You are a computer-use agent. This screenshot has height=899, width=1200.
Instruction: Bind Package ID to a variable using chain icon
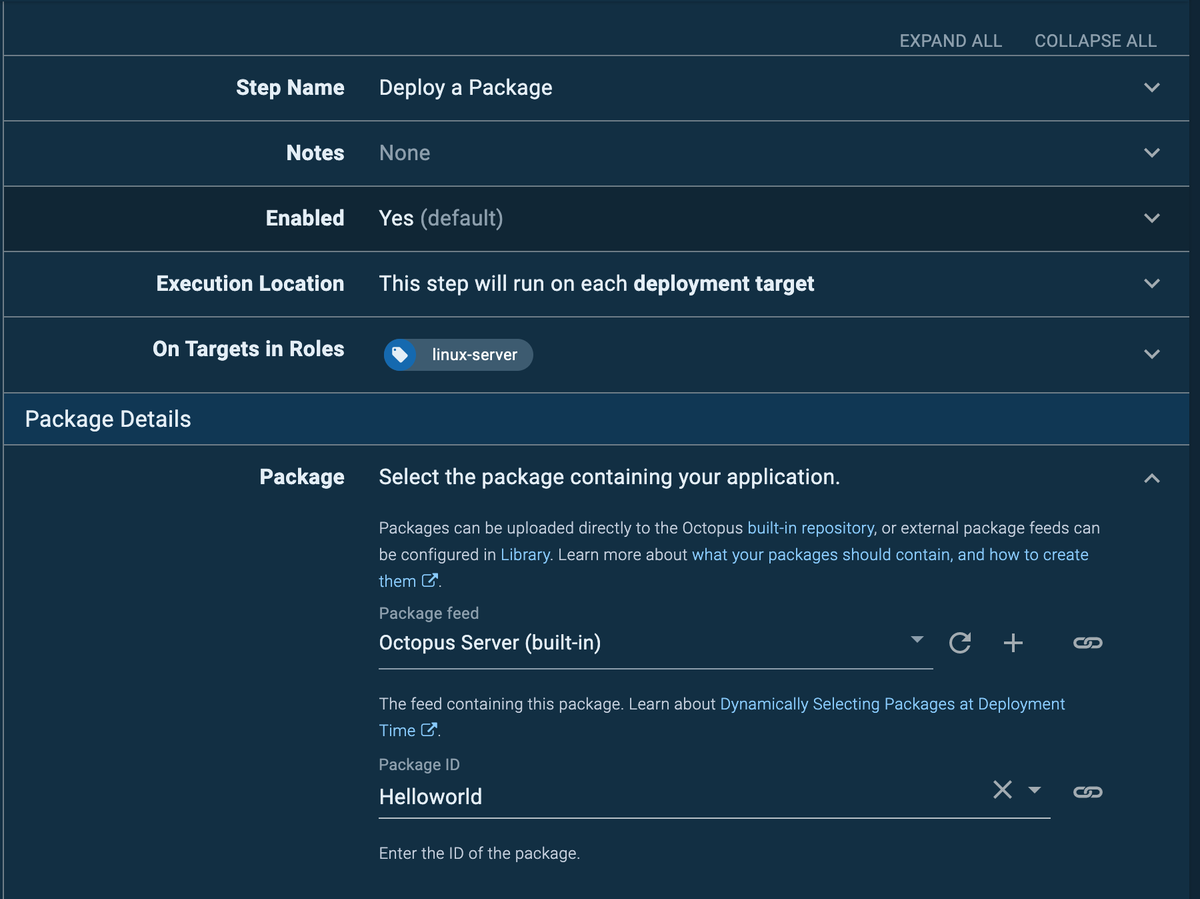1087,791
